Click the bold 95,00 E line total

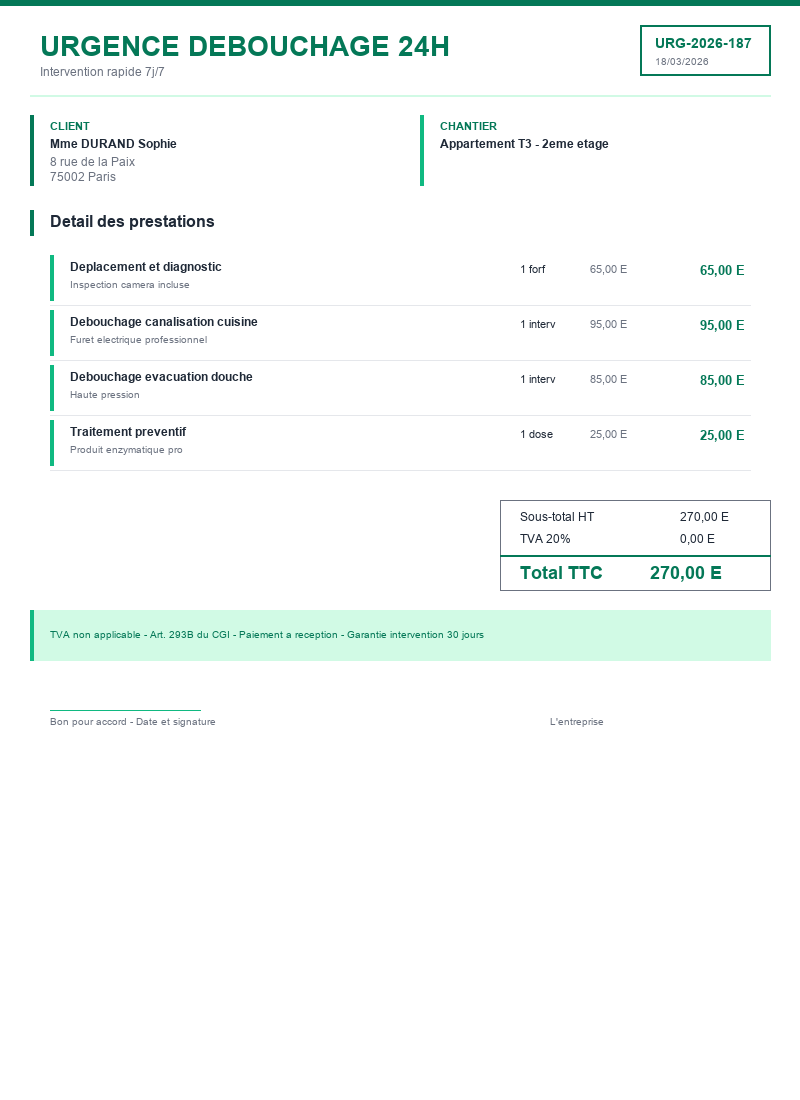pos(722,325)
